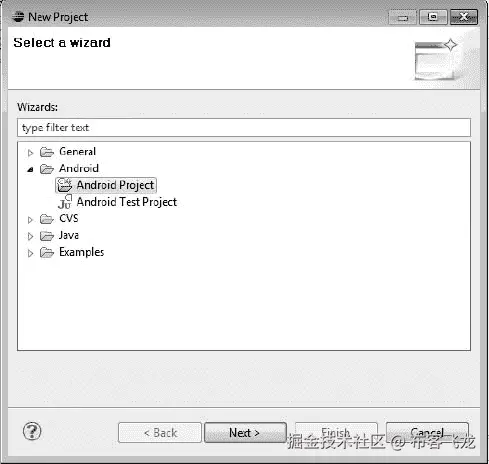Click the Examples folder icon
Screen dimensions: 489x464
(x=47, y=252)
